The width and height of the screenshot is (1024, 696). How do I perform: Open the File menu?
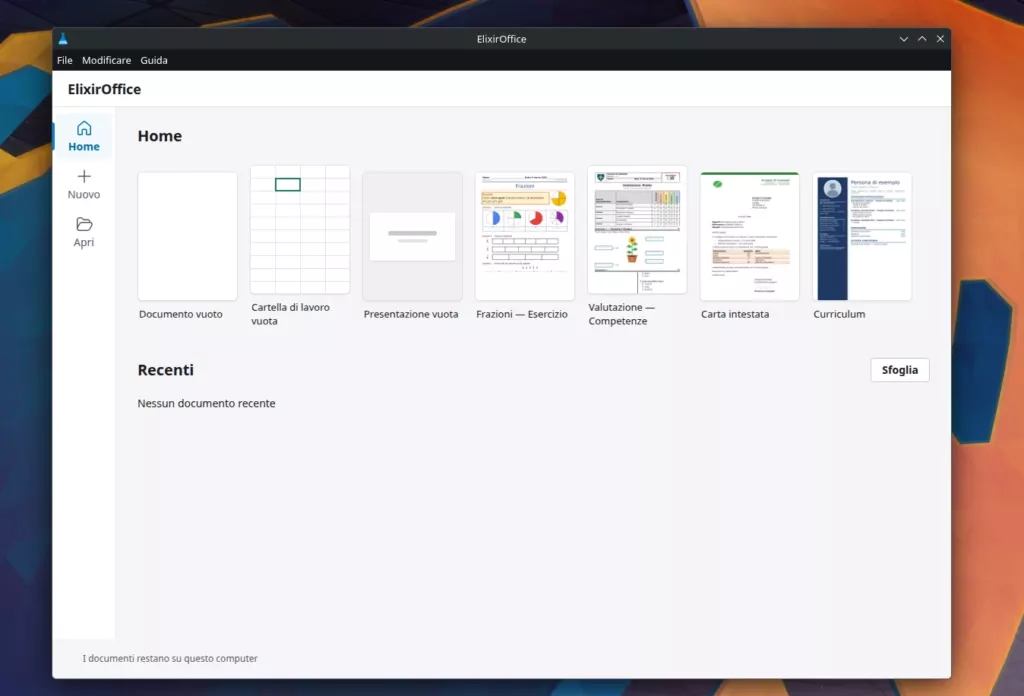tap(65, 60)
